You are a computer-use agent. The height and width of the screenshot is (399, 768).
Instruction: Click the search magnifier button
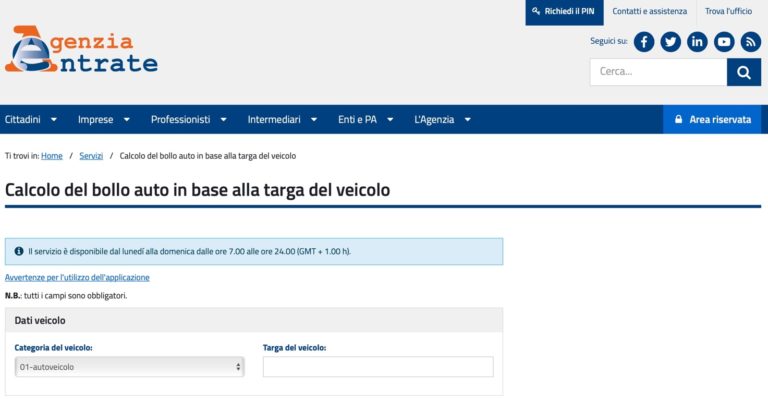(x=744, y=72)
